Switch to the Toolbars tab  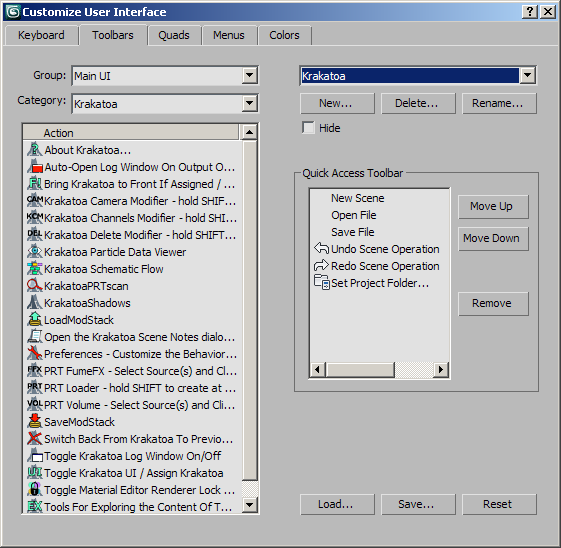tap(113, 35)
